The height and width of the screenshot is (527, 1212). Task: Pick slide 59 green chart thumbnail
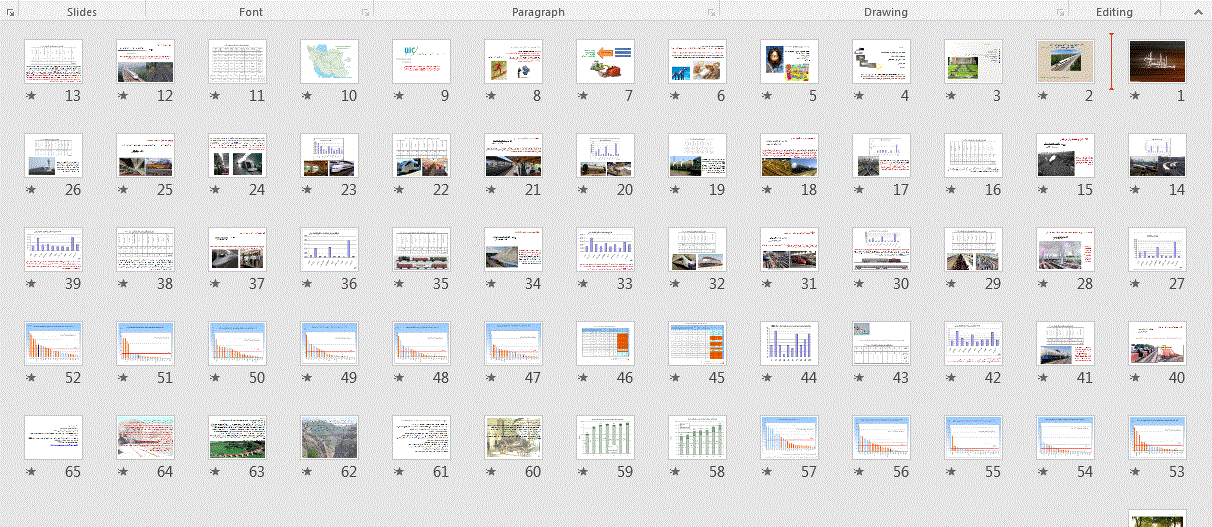point(605,437)
